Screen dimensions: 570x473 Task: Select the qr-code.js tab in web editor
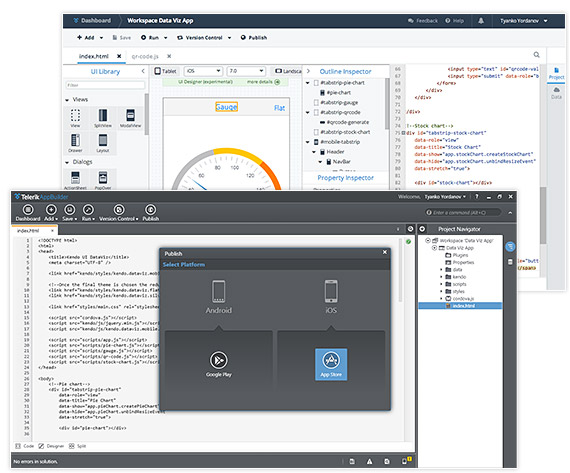point(145,56)
